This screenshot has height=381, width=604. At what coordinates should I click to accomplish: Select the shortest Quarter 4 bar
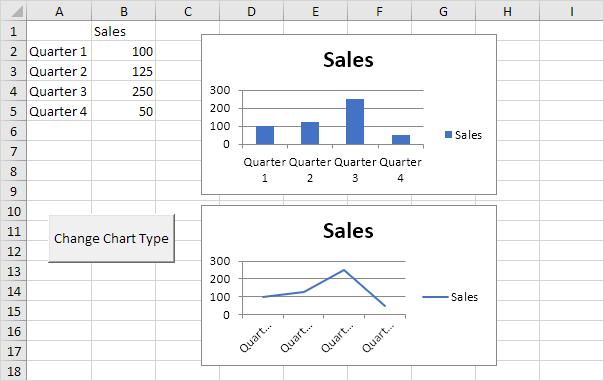[x=401, y=140]
